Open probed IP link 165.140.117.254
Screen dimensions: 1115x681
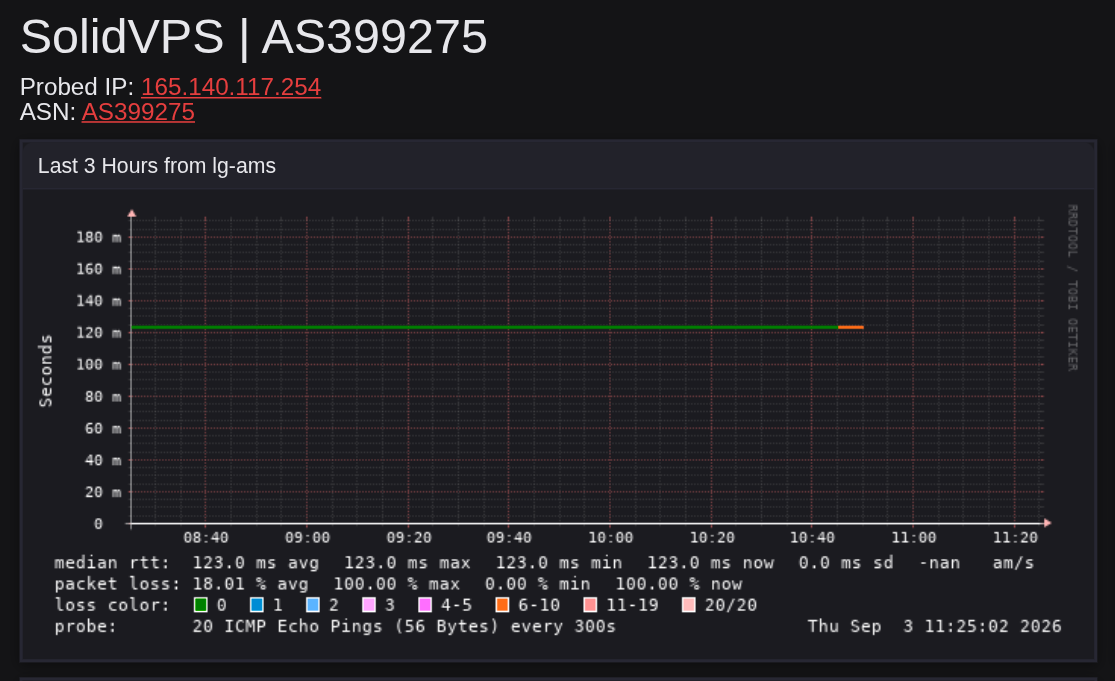pos(231,87)
